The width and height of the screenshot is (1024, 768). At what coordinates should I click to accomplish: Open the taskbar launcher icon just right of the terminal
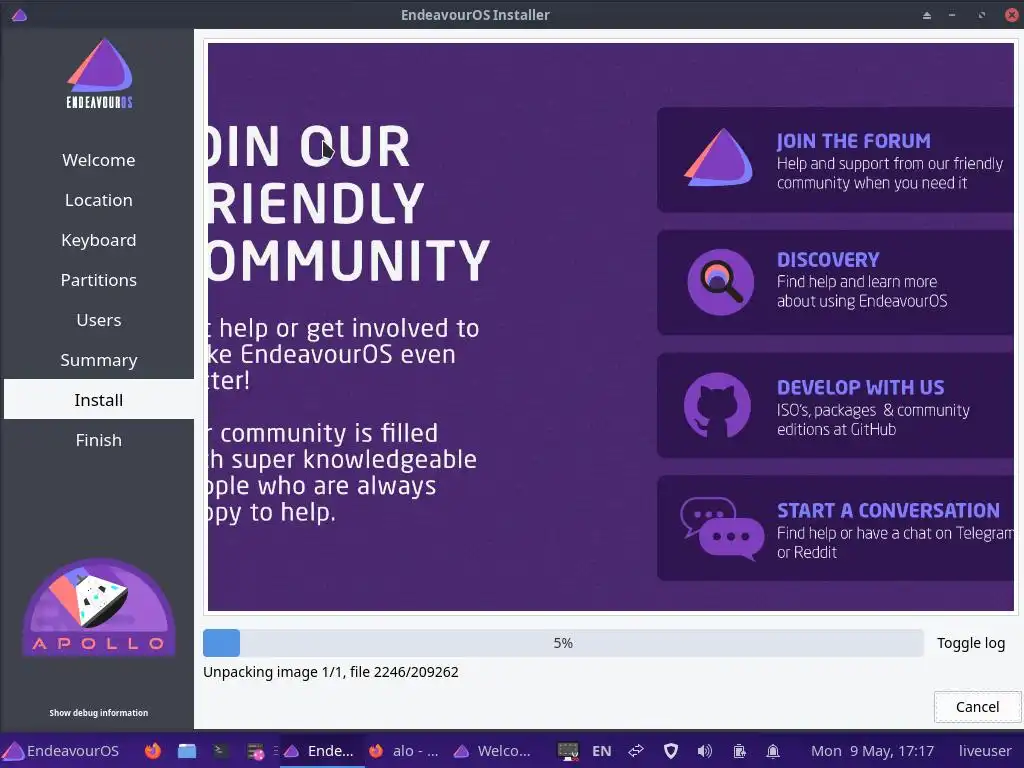[x=255, y=751]
